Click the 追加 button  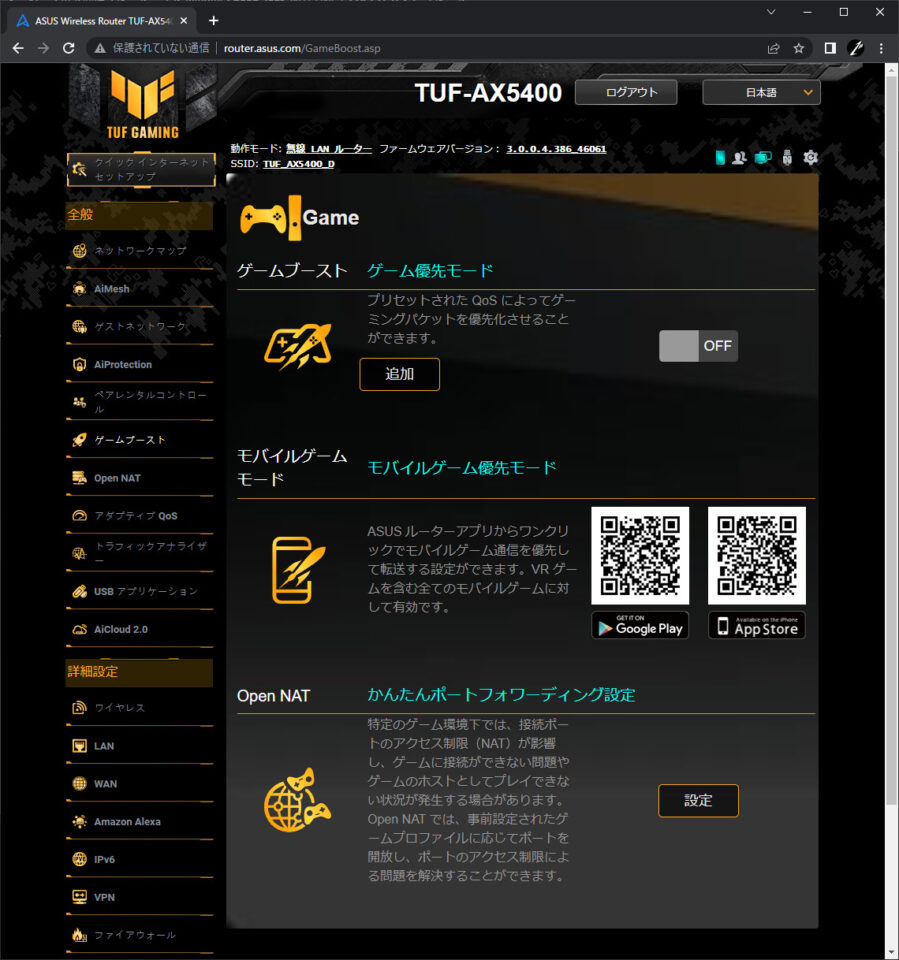click(x=399, y=374)
